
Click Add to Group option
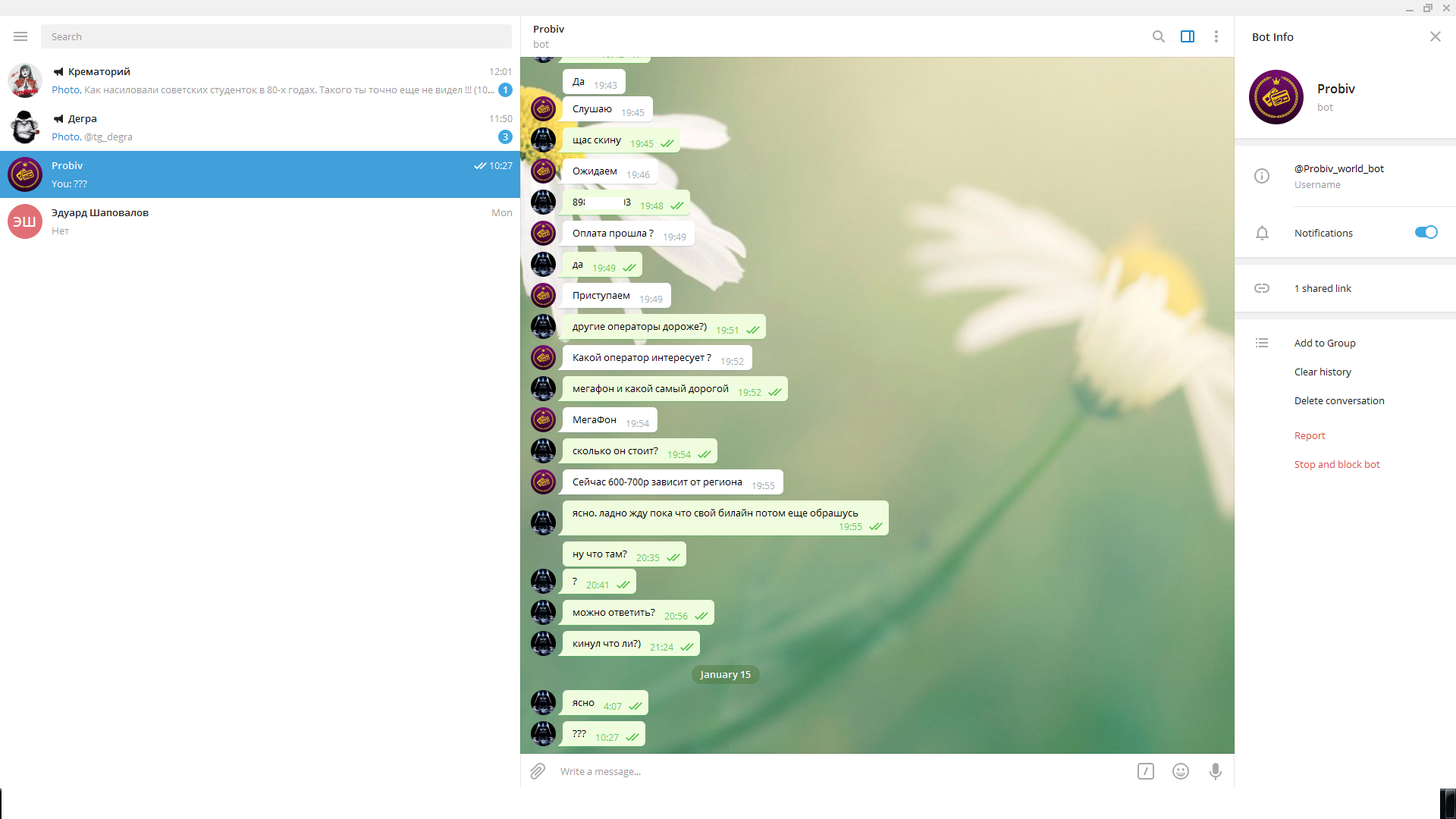1324,343
